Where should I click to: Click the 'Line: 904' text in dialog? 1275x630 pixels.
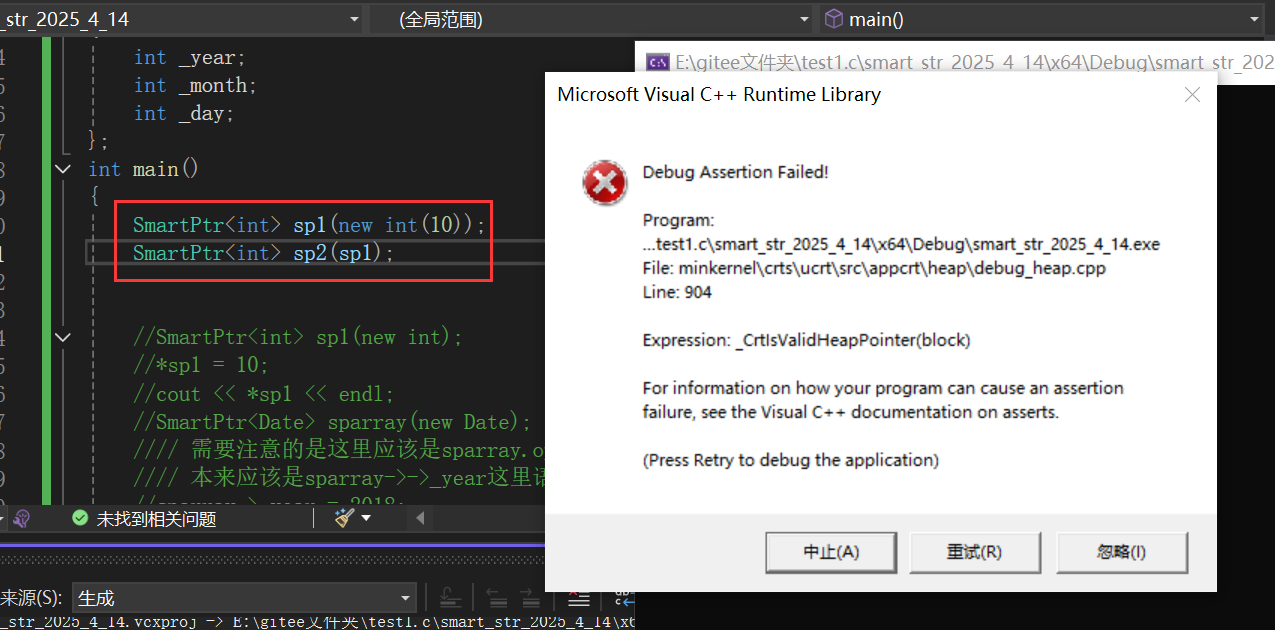pyautogui.click(x=677, y=292)
